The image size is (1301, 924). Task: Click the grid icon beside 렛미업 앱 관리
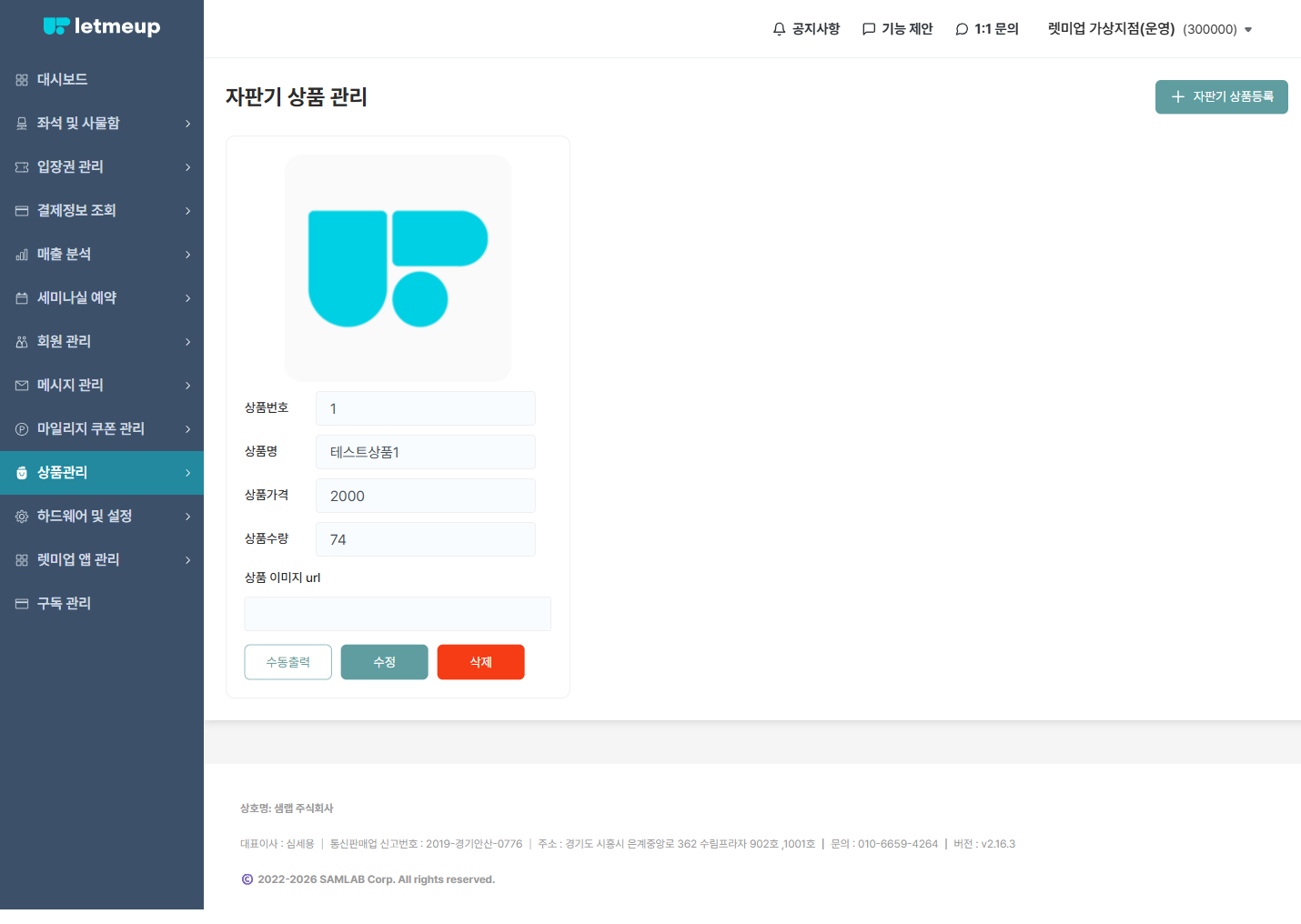click(22, 560)
